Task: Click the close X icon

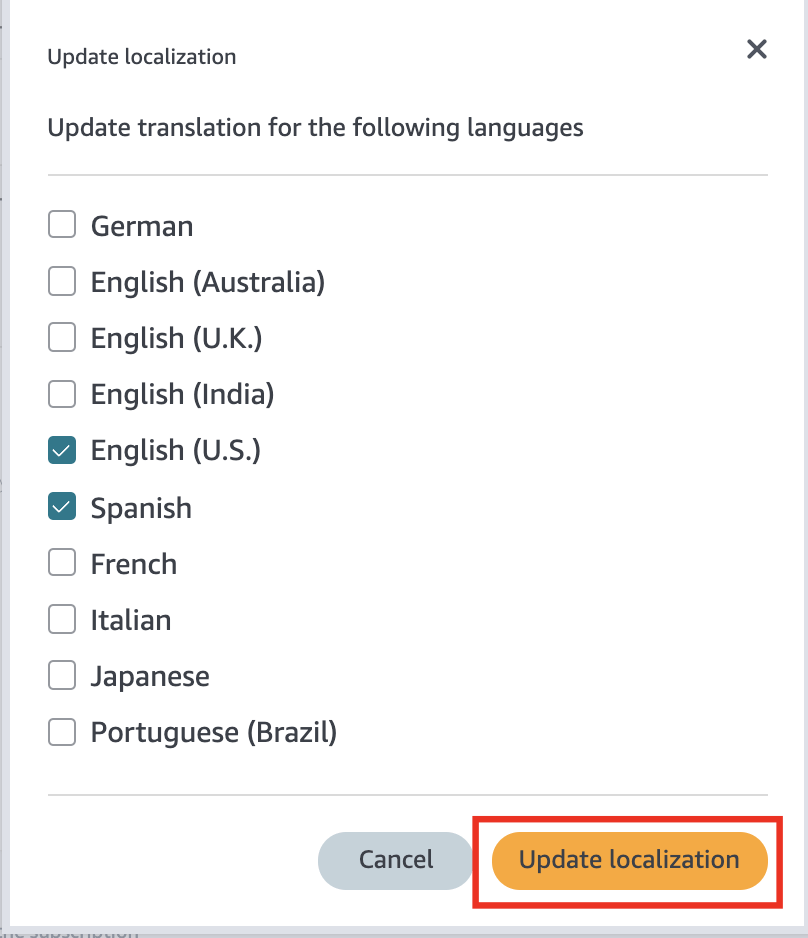Action: point(756,49)
